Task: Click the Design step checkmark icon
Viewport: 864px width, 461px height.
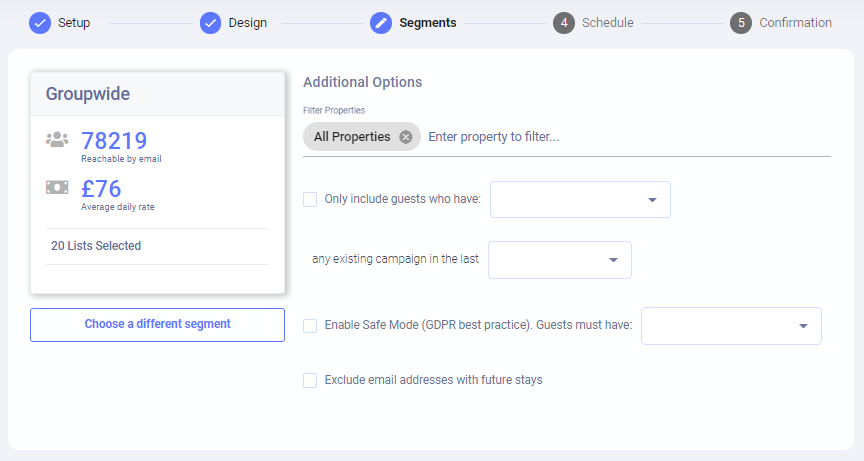Action: pyautogui.click(x=211, y=23)
